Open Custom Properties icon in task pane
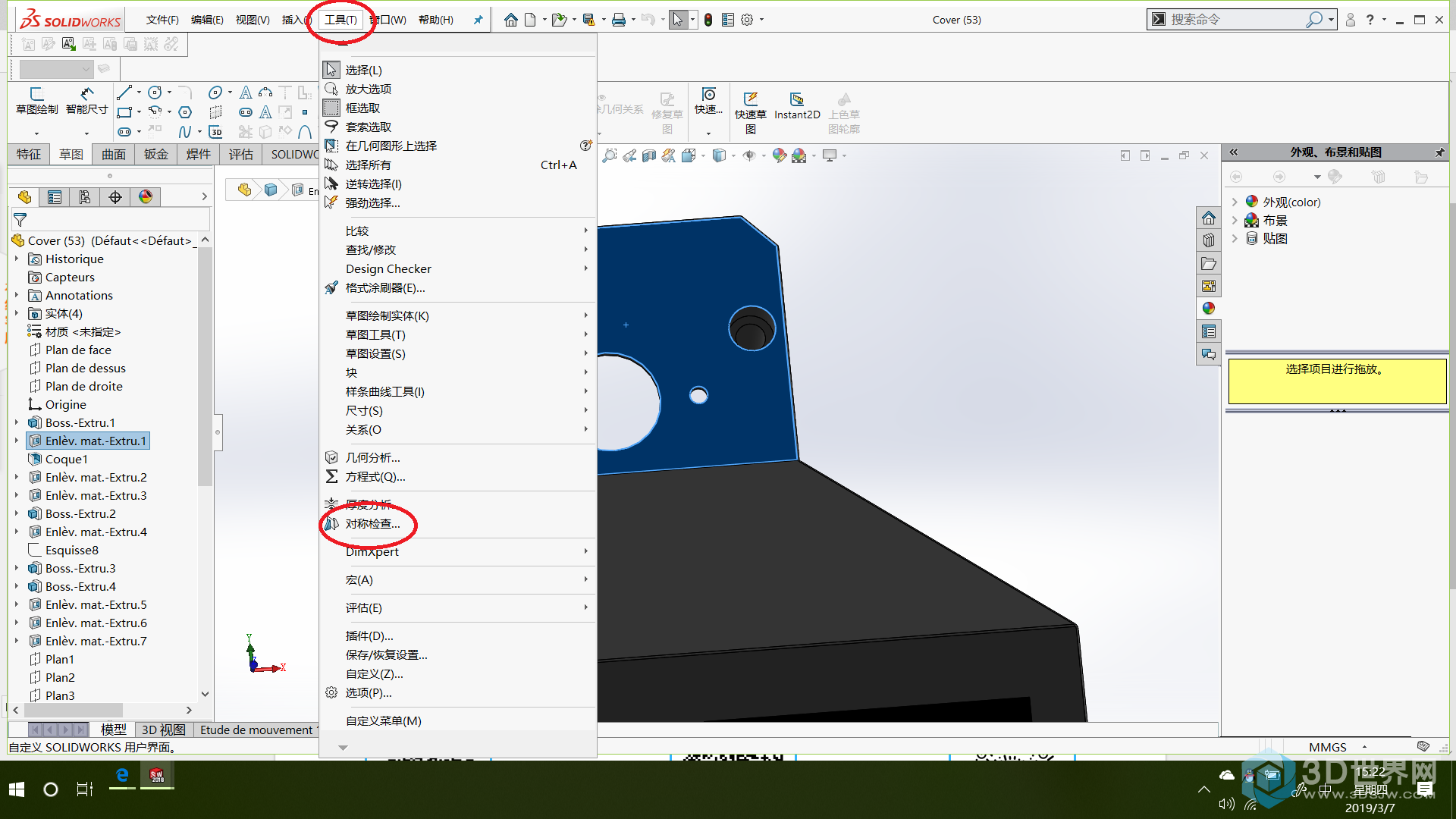 1209,331
